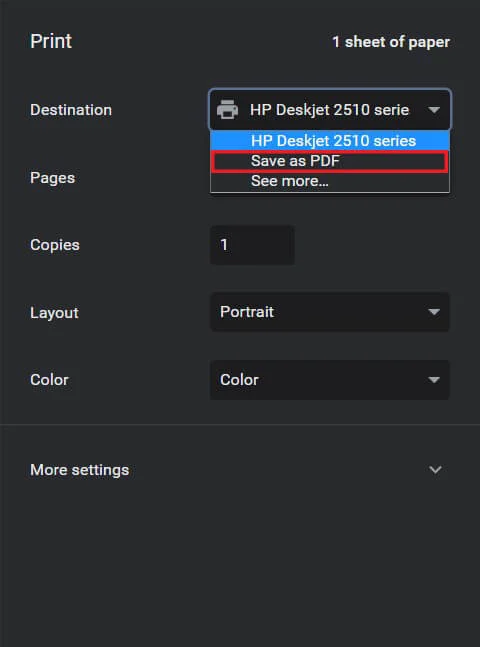Choose HP Deskjet 2510 series from the list
480x647 pixels.
(x=330, y=141)
